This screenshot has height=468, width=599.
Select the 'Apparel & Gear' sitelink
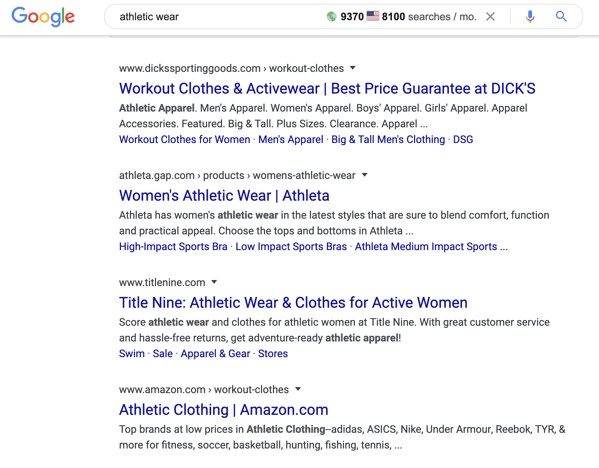point(215,353)
